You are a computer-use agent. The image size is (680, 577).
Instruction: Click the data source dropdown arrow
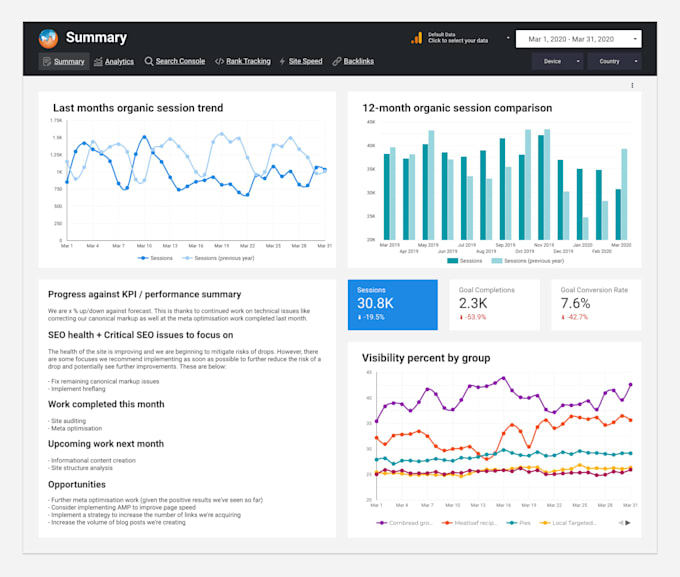tap(508, 38)
